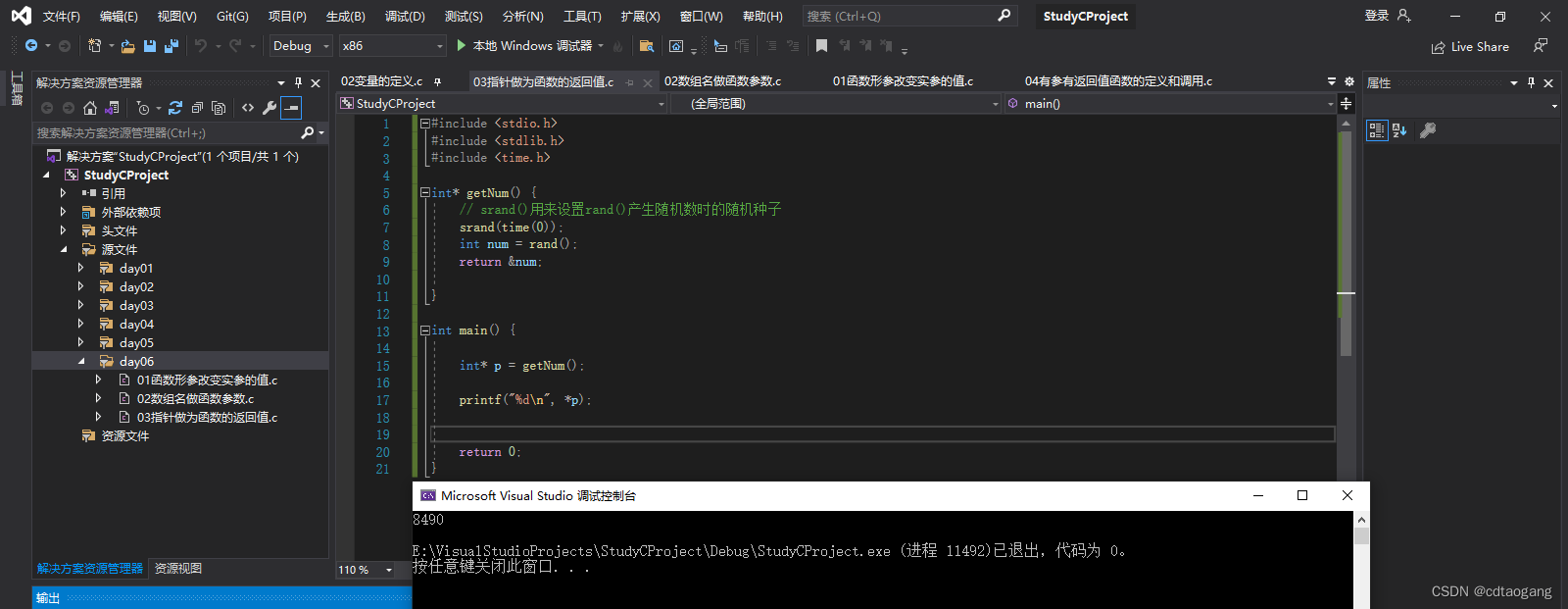The image size is (1568, 609).
Task: Pin the solution explorer panel
Action: [x=299, y=83]
